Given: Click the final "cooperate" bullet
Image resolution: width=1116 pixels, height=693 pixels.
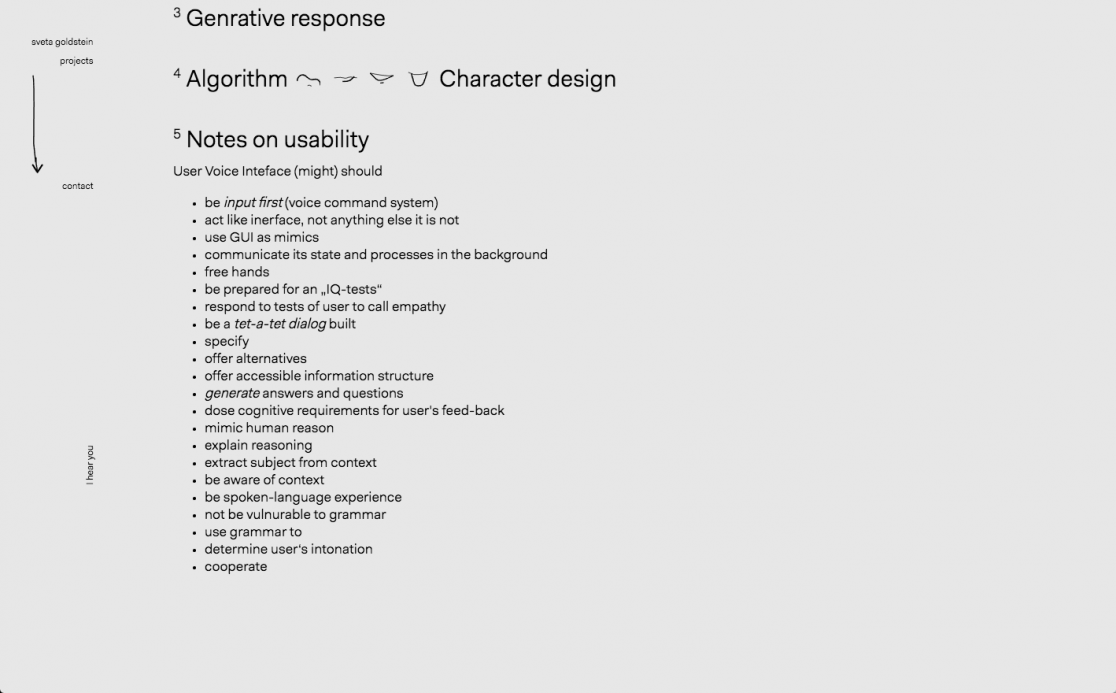Looking at the screenshot, I should click(x=235, y=567).
